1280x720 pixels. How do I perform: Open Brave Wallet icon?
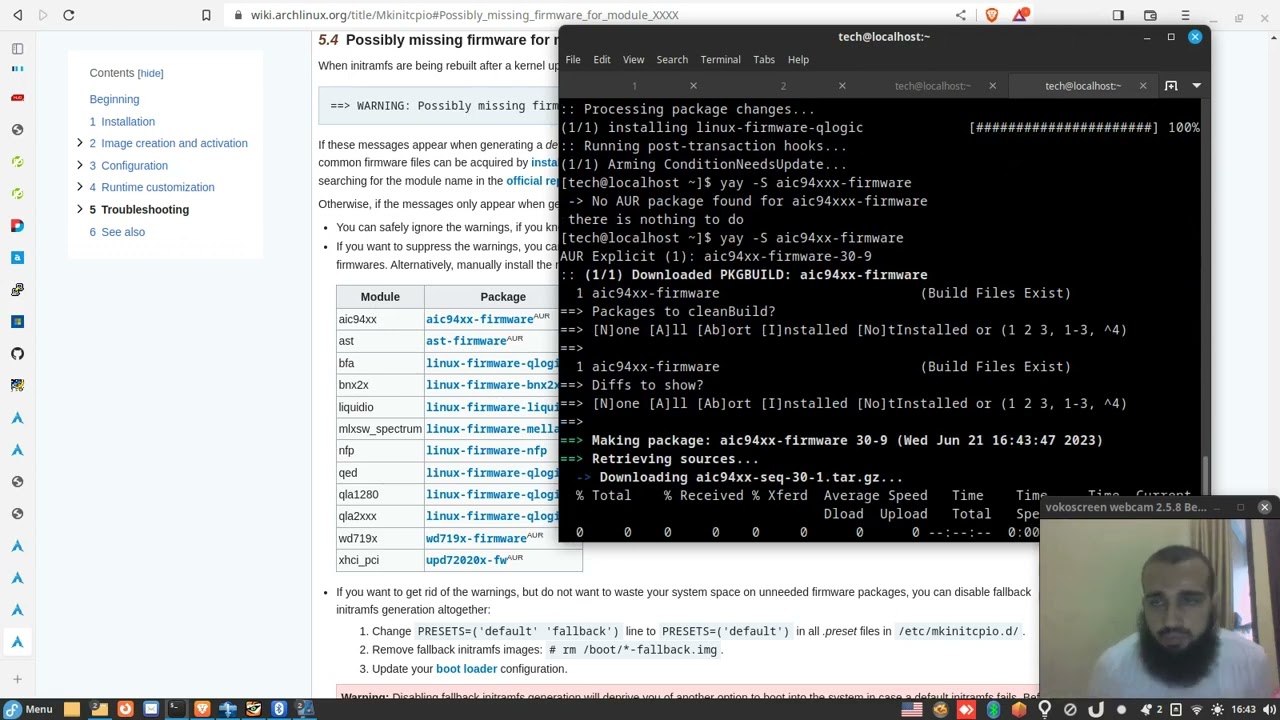pyautogui.click(x=1150, y=15)
